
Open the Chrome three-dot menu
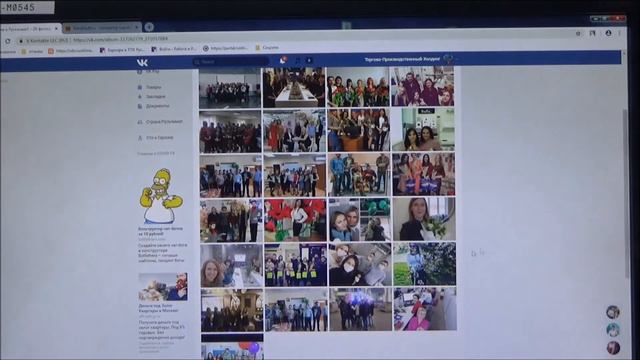pyautogui.click(x=619, y=33)
